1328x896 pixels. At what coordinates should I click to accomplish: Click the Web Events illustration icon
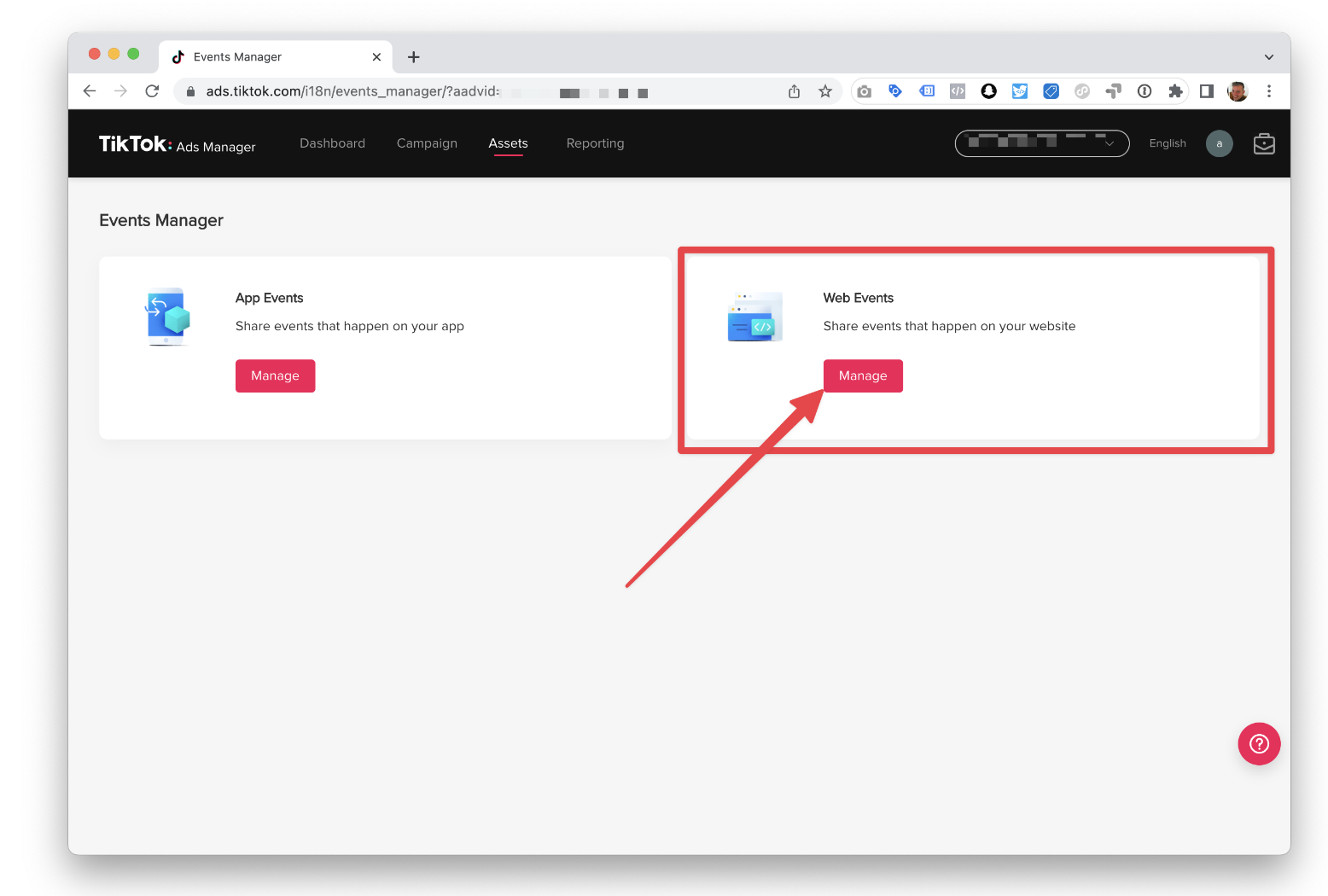(x=755, y=317)
